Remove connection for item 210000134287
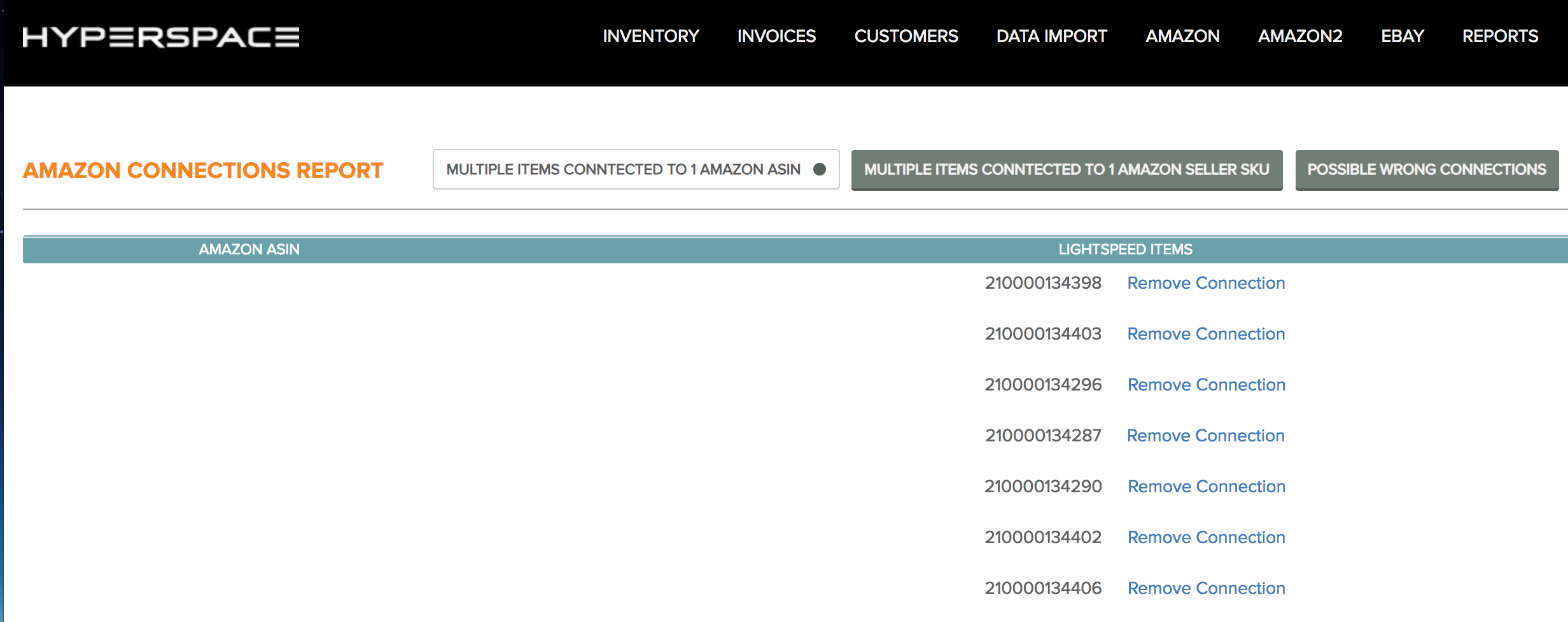The height and width of the screenshot is (622, 1568). [x=1205, y=436]
